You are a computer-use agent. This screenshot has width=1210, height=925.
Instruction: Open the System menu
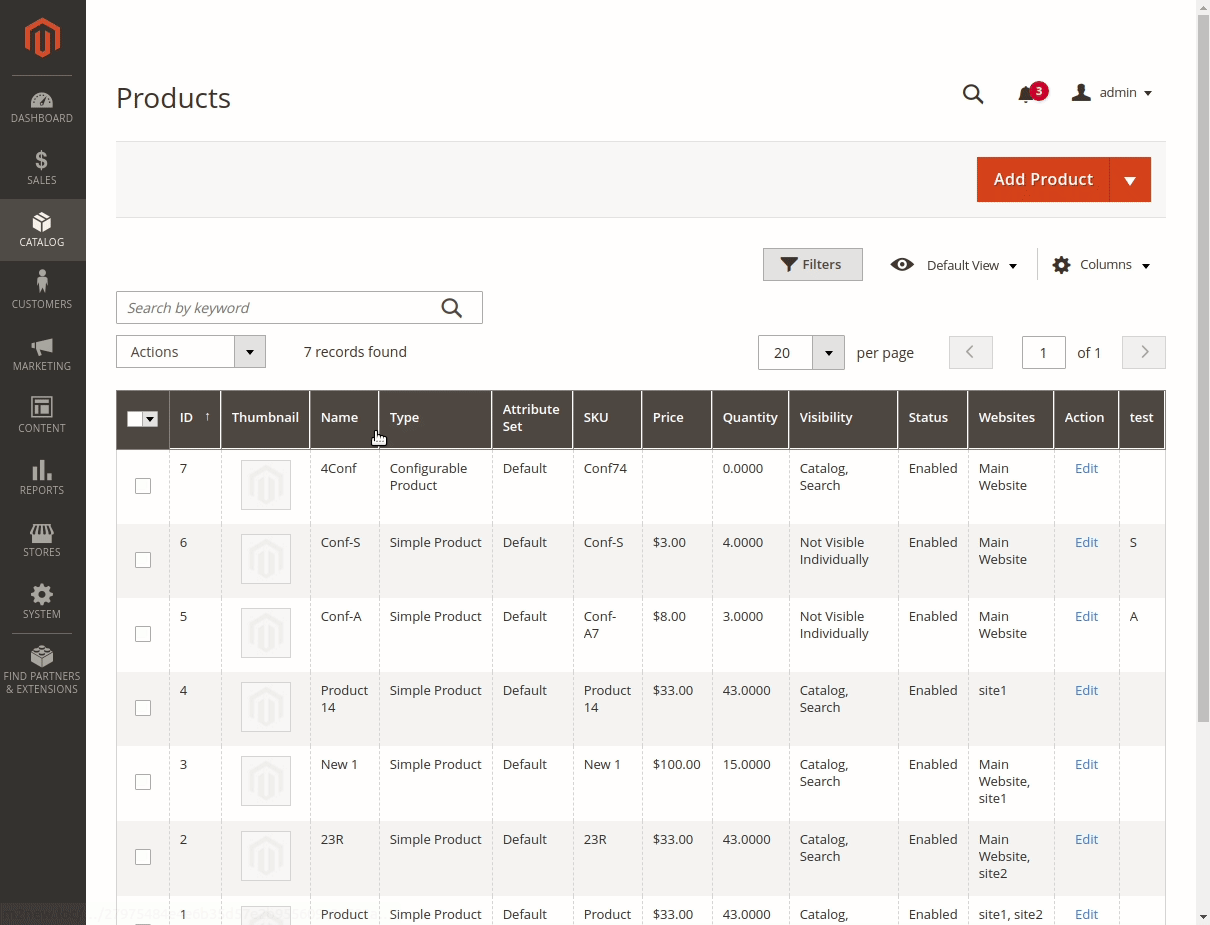42,602
